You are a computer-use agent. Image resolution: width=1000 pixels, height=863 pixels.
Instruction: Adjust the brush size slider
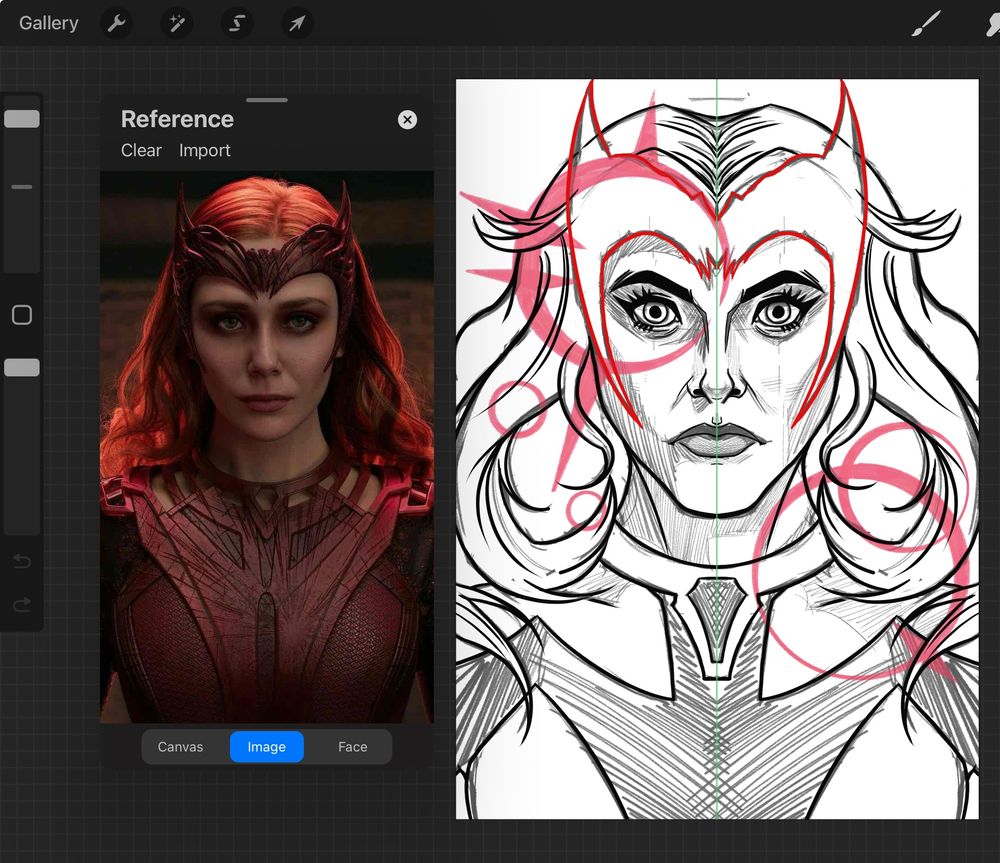click(22, 117)
